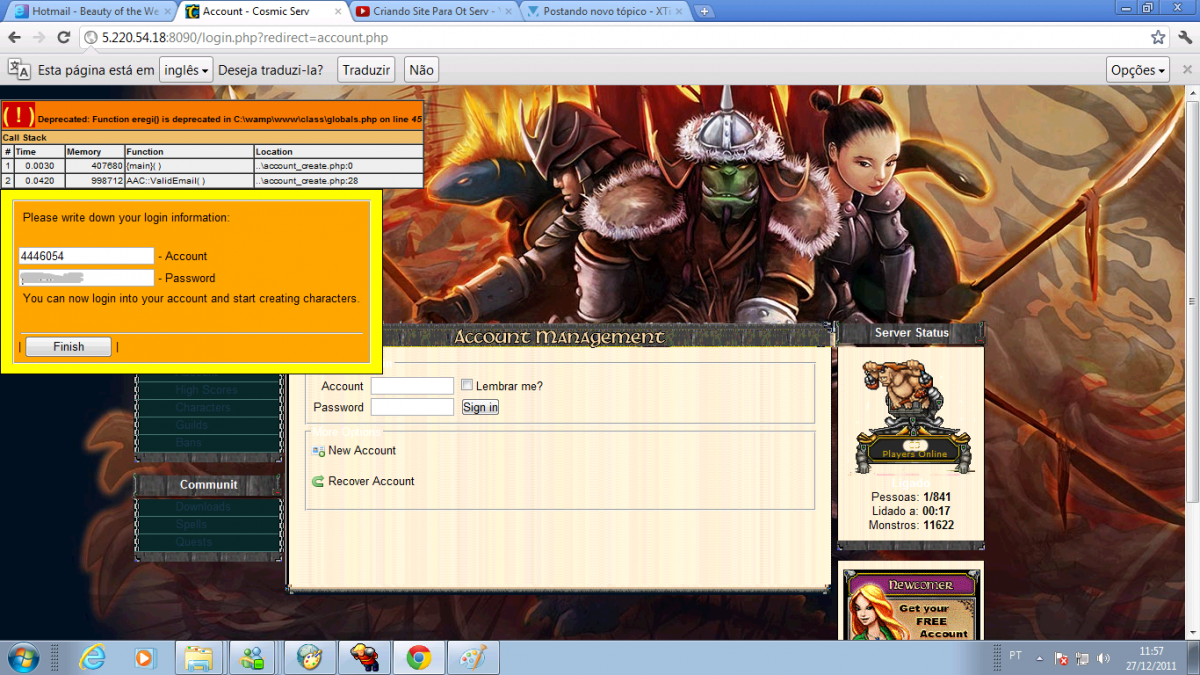Screen dimensions: 1200x675
Task: Bookmark this page with the star icon
Action: [1158, 37]
